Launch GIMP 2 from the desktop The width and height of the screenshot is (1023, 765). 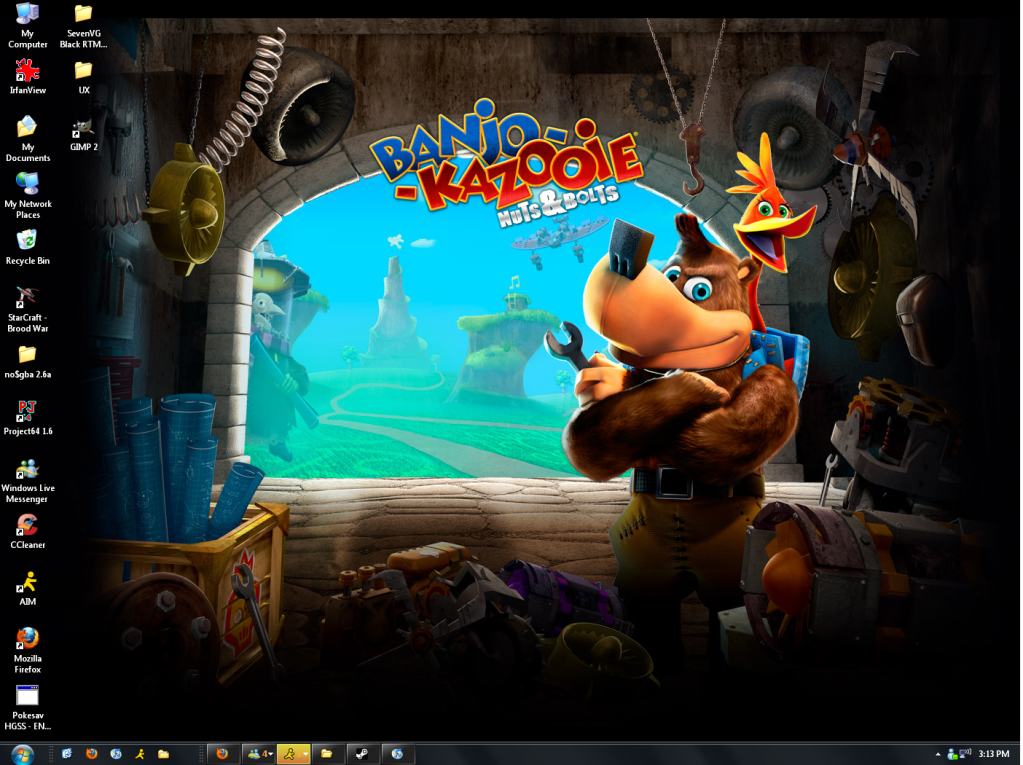[83, 129]
